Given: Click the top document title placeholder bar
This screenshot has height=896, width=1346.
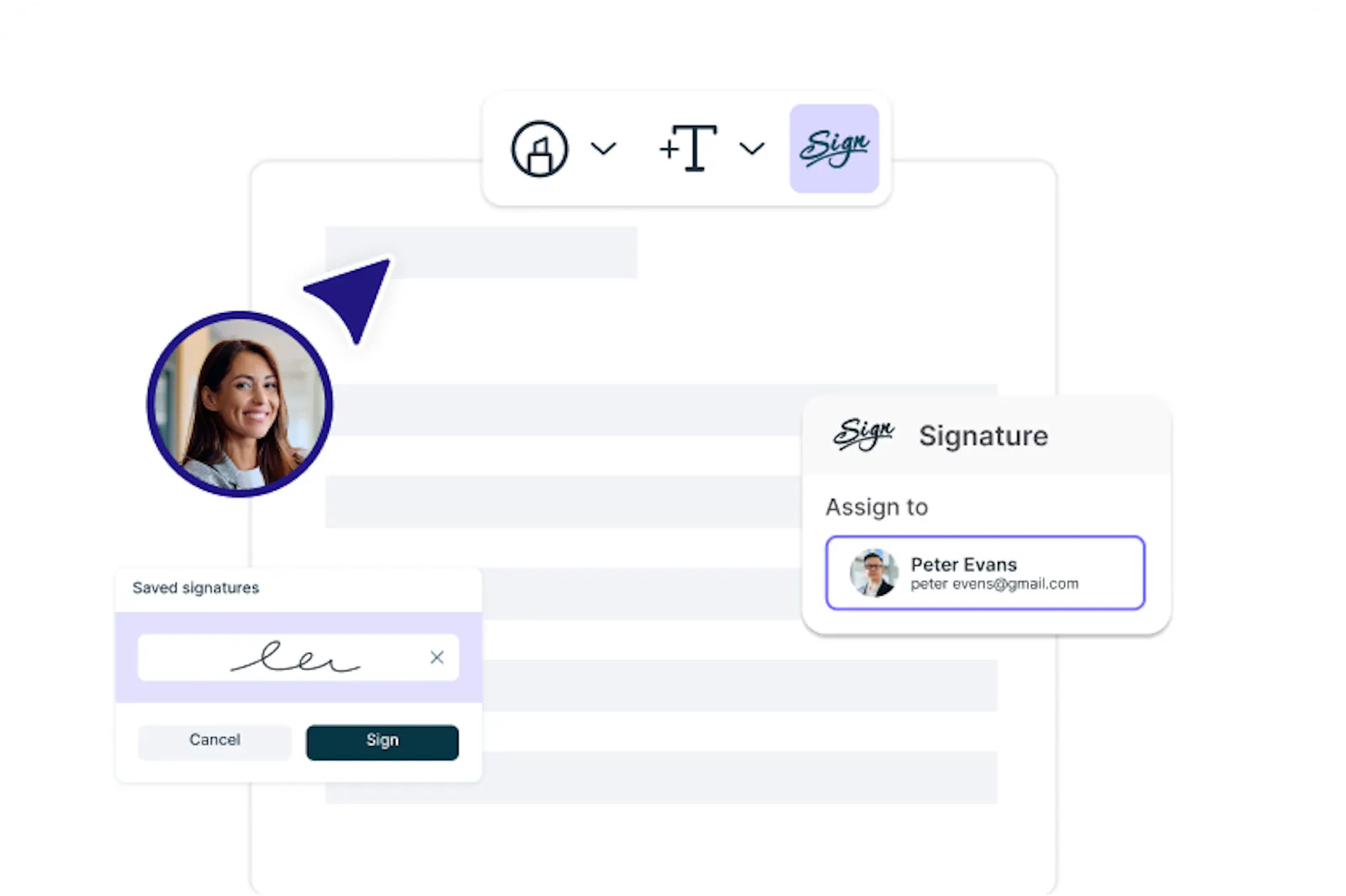Looking at the screenshot, I should [481, 252].
